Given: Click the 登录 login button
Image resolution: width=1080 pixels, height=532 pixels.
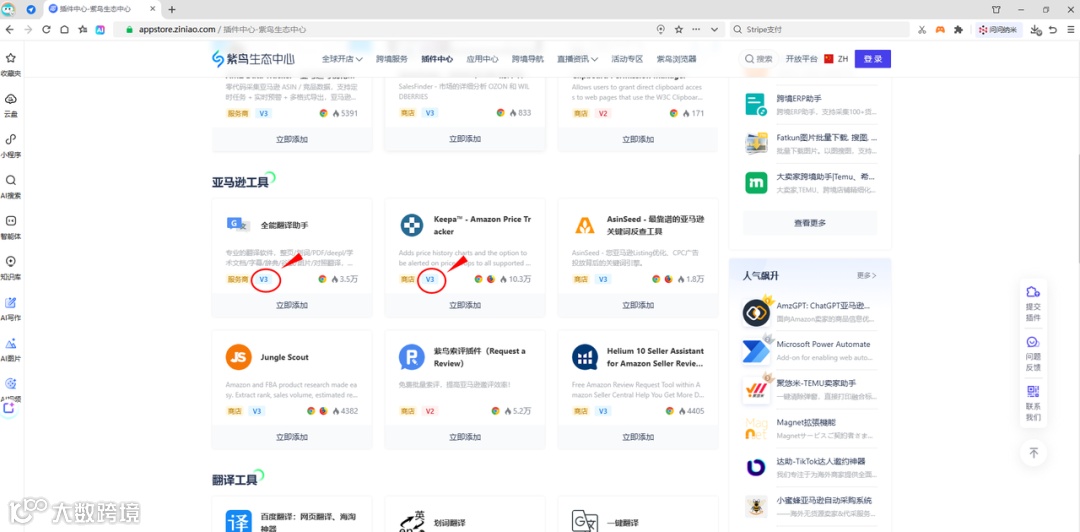Looking at the screenshot, I should (x=873, y=59).
